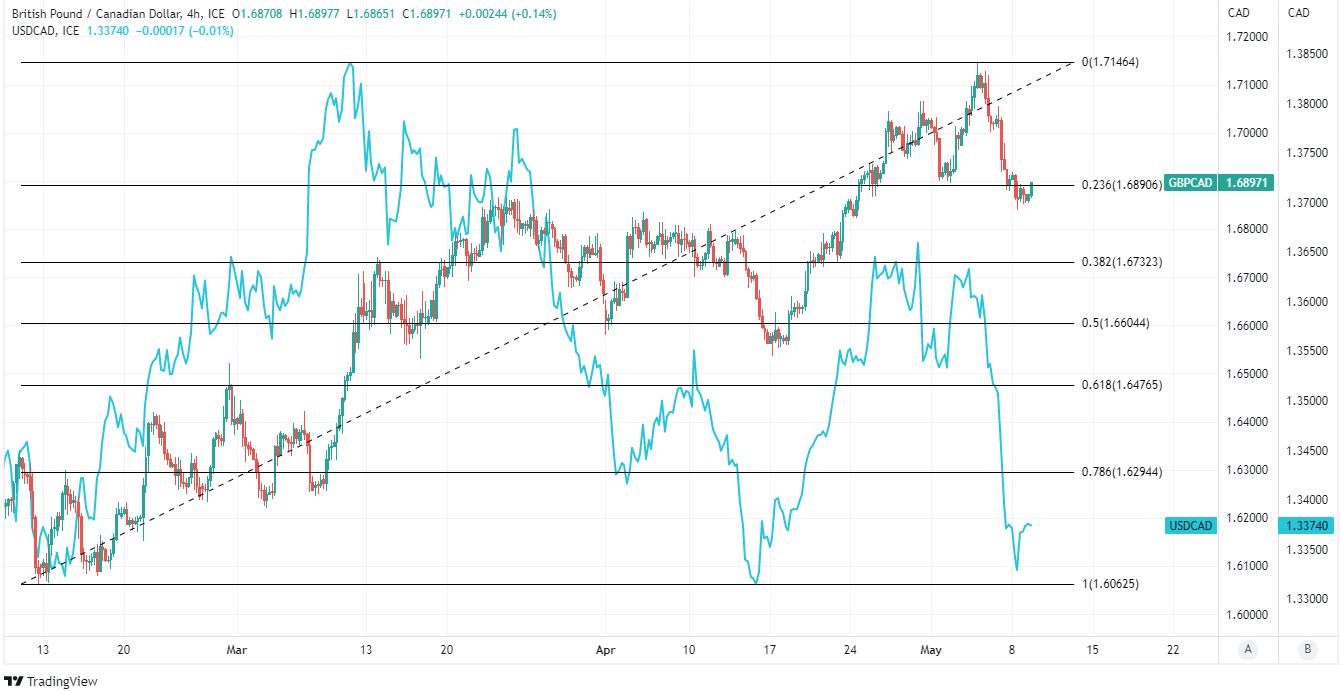Click the British Pound / Canadian Dollar title
The image size is (1341, 692).
99,14
